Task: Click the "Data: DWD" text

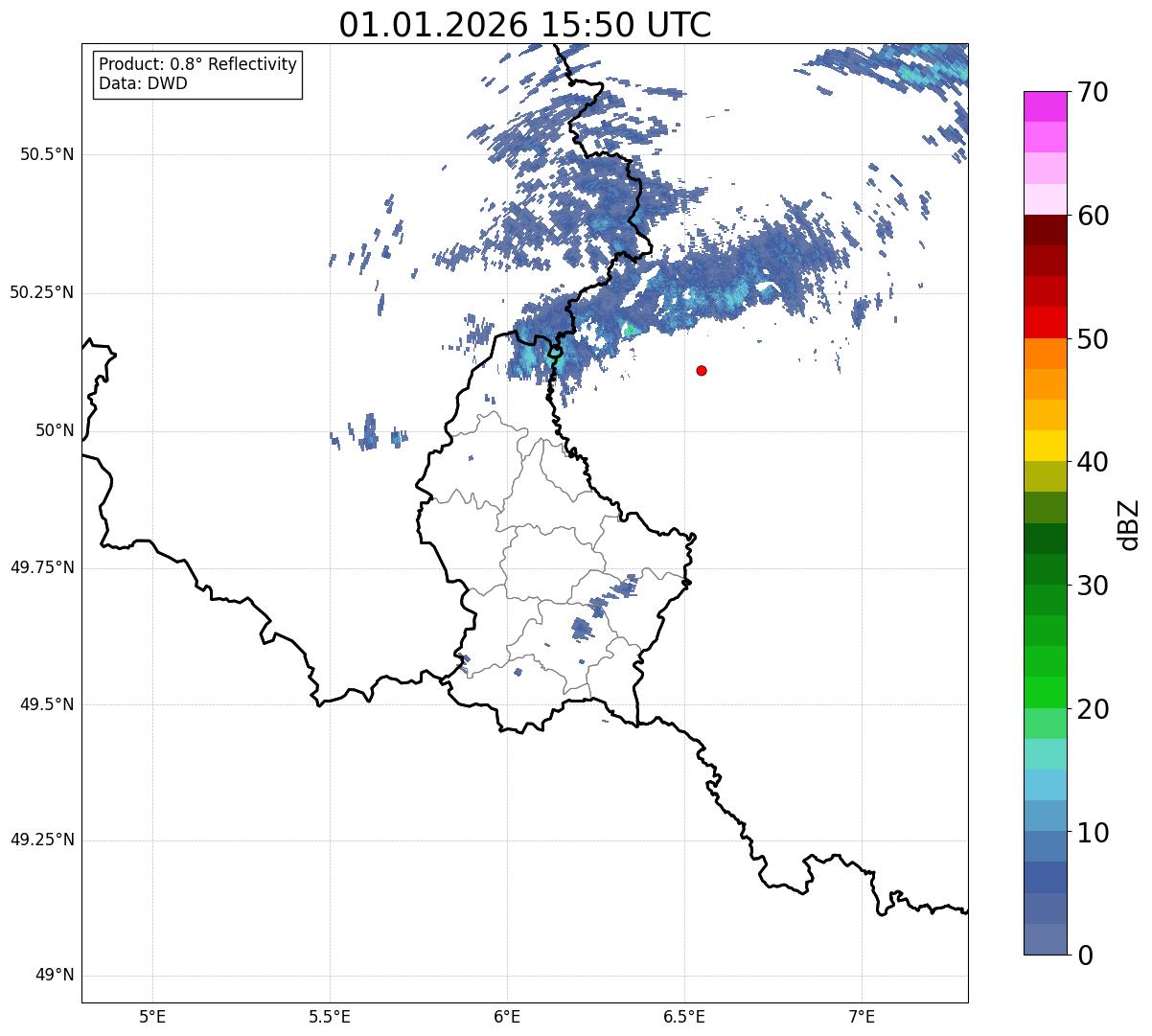Action: pyautogui.click(x=143, y=83)
